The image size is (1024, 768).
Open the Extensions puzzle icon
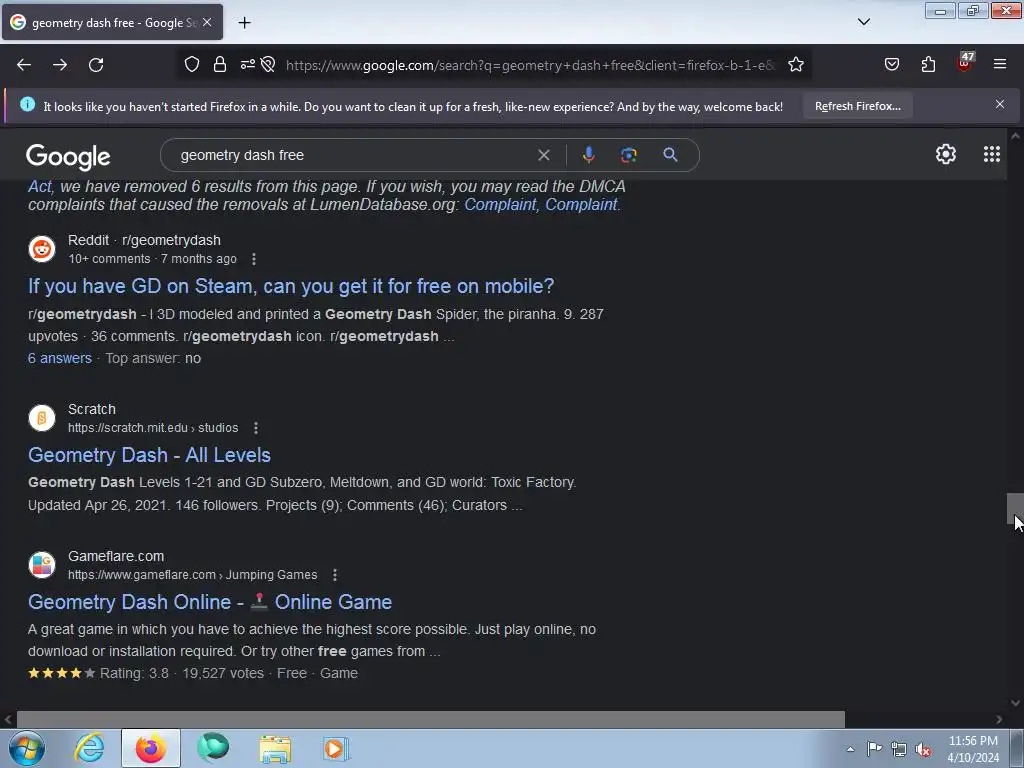[x=928, y=65]
